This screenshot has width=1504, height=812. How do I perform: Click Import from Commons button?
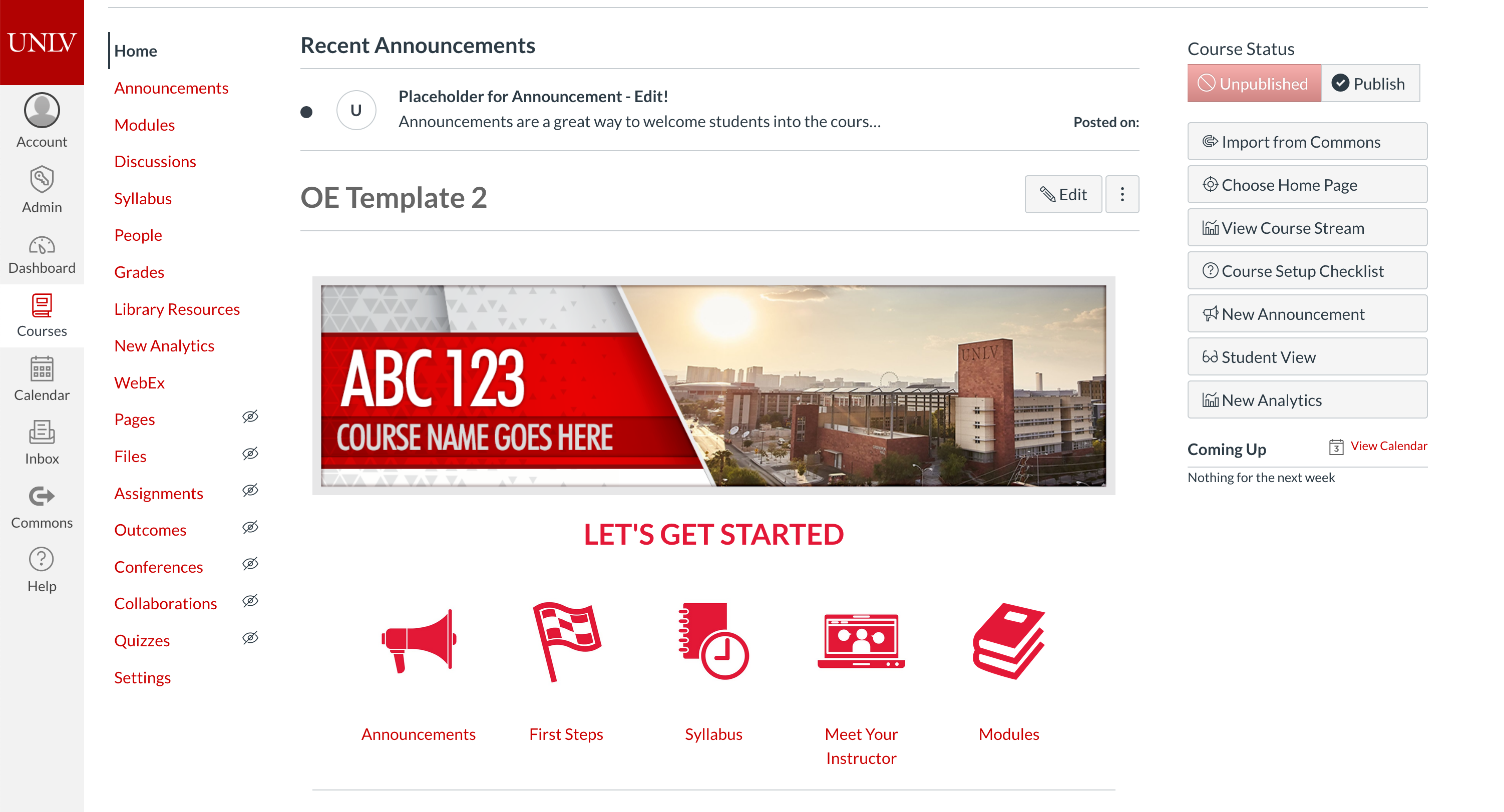click(x=1307, y=142)
